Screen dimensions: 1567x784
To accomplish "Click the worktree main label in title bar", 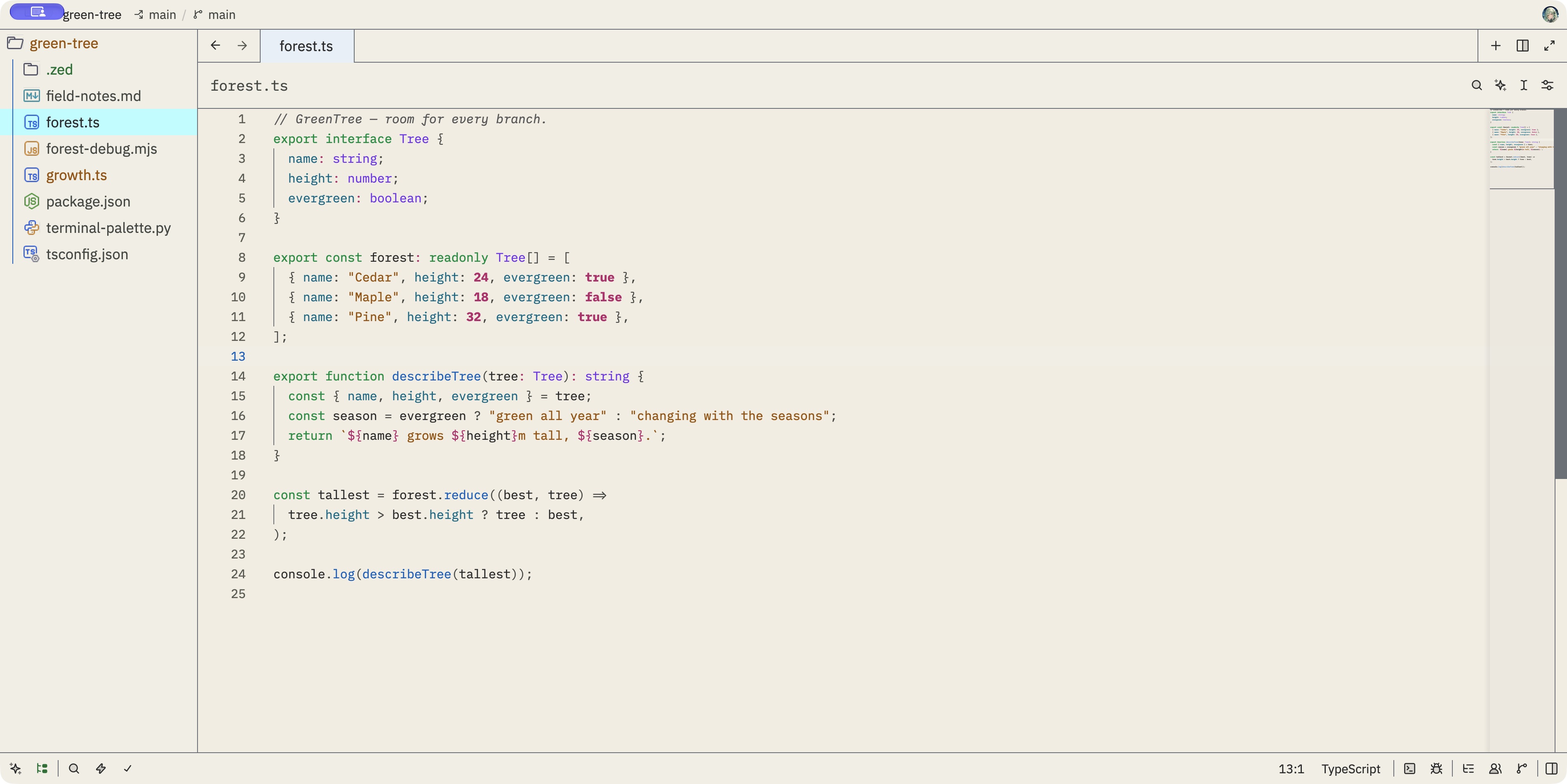I will tap(156, 14).
